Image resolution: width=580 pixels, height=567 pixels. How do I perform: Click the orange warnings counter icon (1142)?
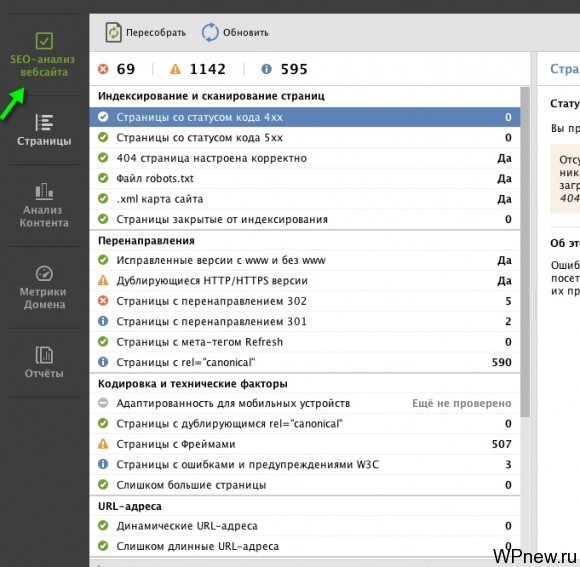coord(175,69)
